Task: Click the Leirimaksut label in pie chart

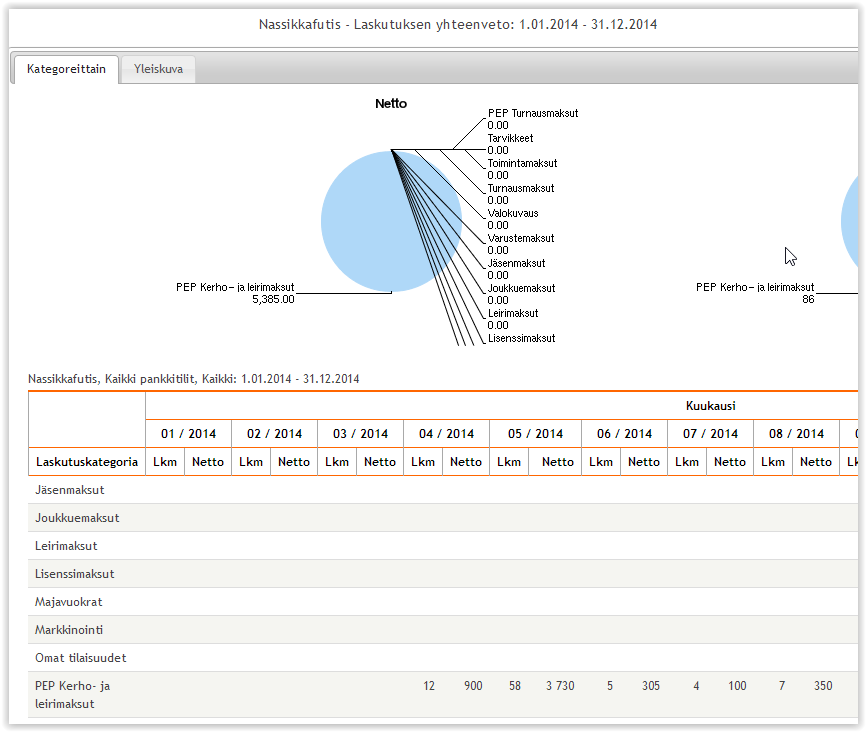Action: [513, 313]
